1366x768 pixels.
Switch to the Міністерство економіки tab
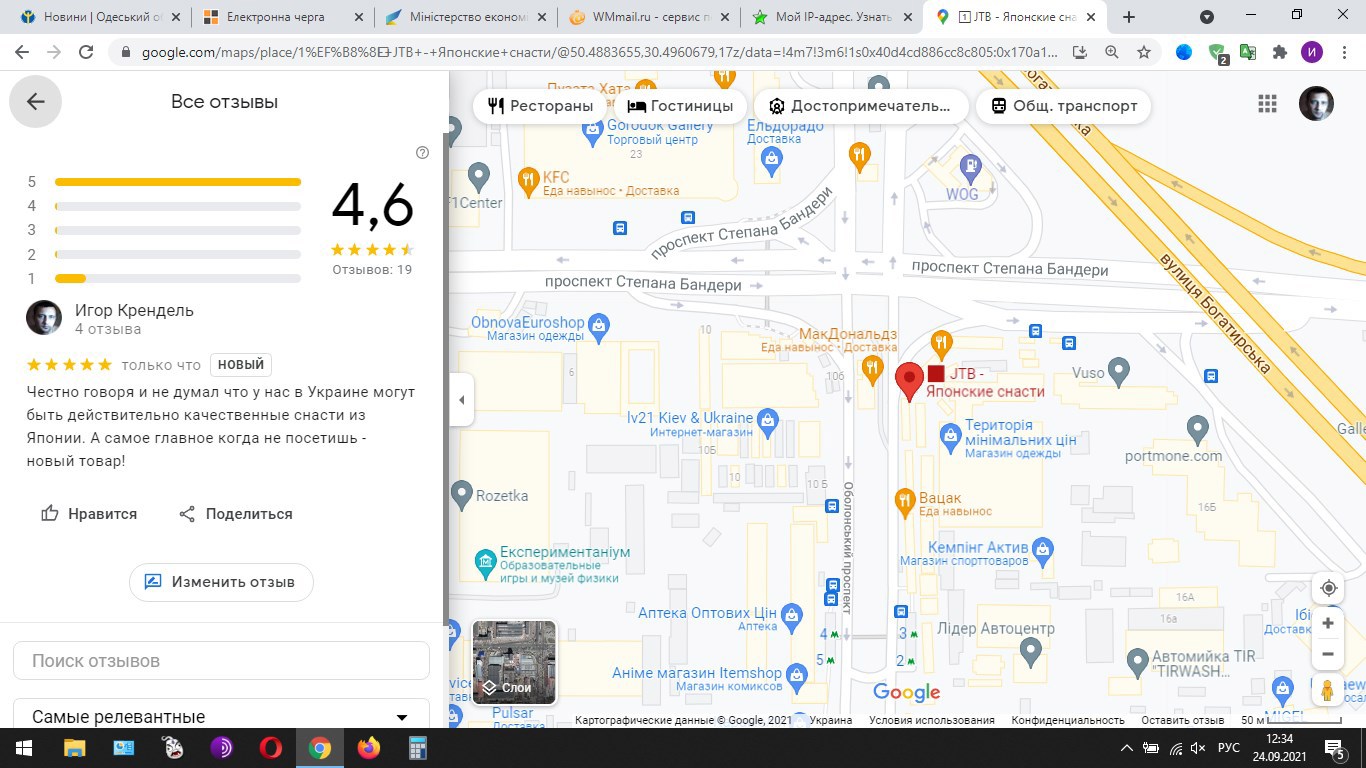[464, 17]
